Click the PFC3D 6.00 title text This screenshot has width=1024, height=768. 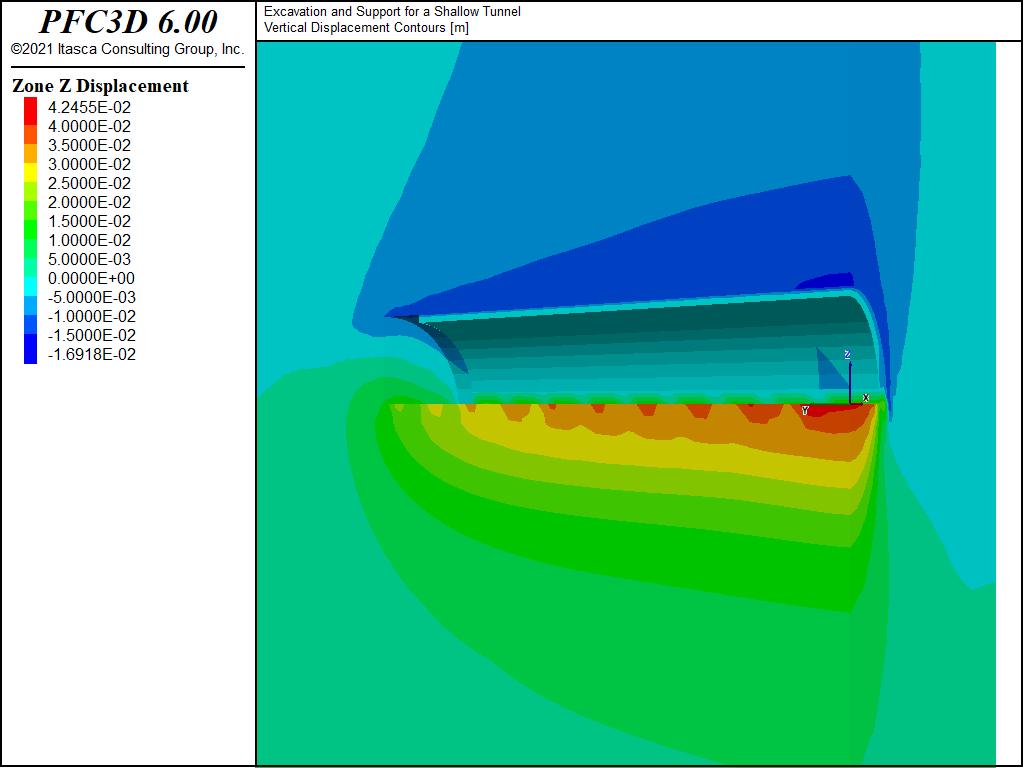(x=128, y=22)
